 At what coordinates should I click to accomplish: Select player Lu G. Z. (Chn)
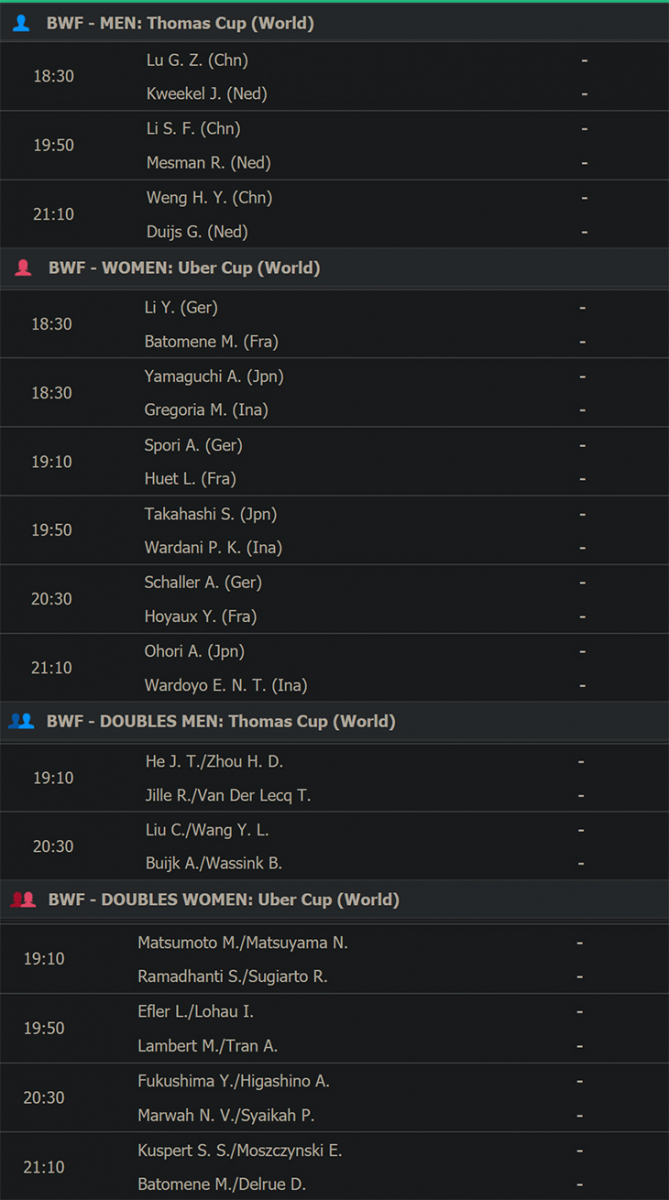click(197, 60)
